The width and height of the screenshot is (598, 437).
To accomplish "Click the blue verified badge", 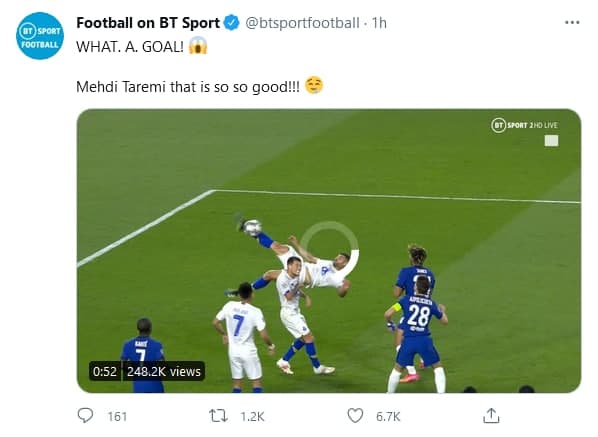I will coord(231,23).
